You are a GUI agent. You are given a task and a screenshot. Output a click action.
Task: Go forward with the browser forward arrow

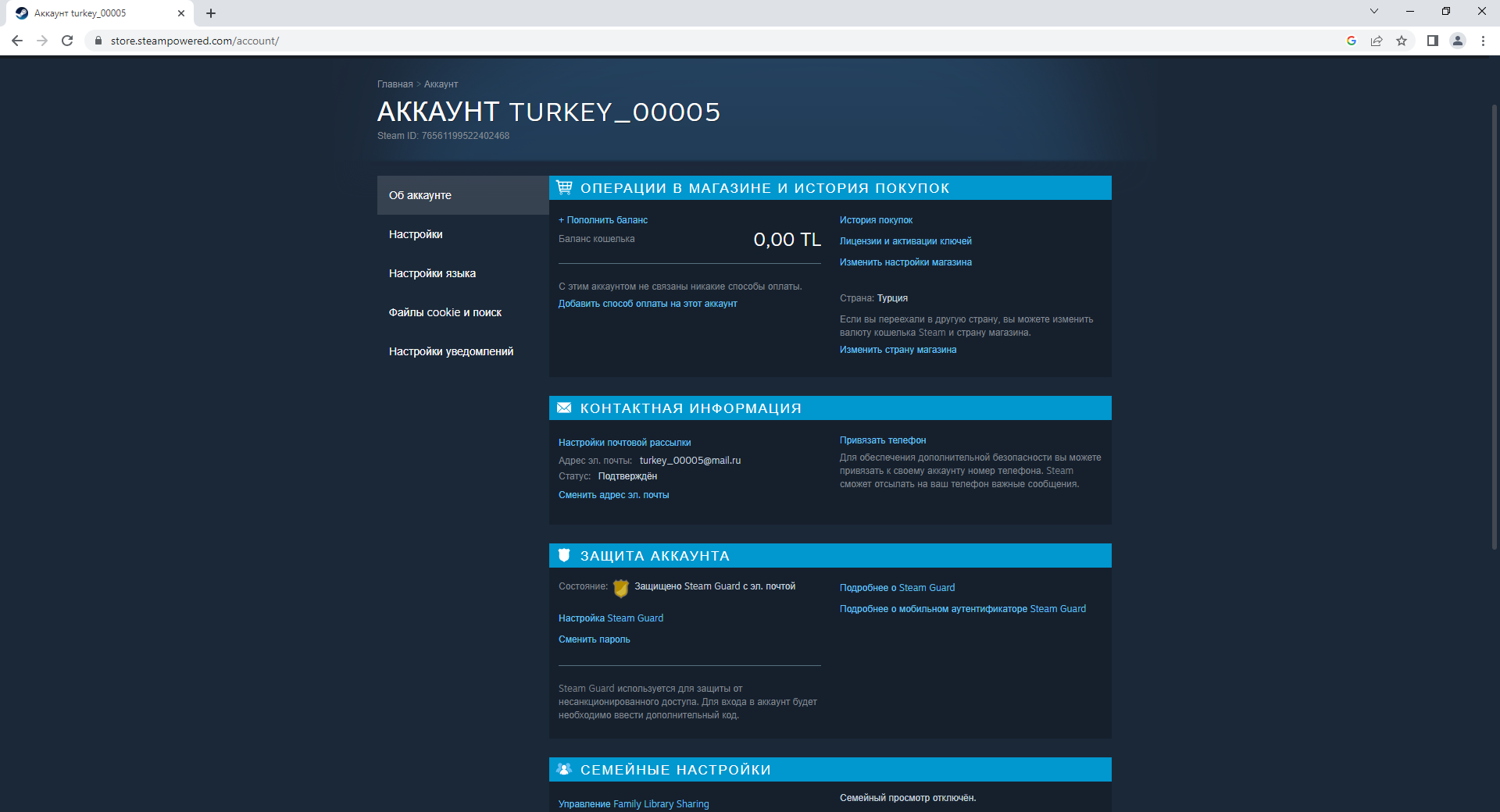[x=42, y=41]
